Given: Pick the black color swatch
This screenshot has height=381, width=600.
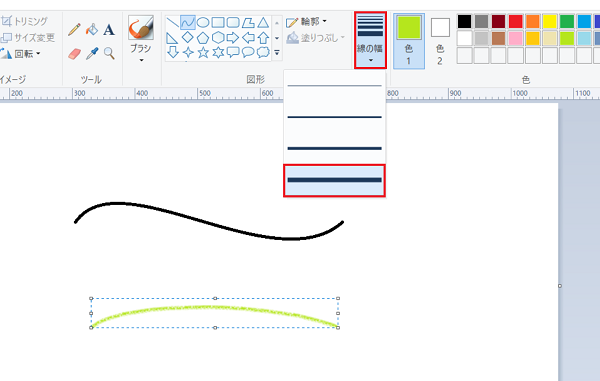Looking at the screenshot, I should [x=465, y=22].
